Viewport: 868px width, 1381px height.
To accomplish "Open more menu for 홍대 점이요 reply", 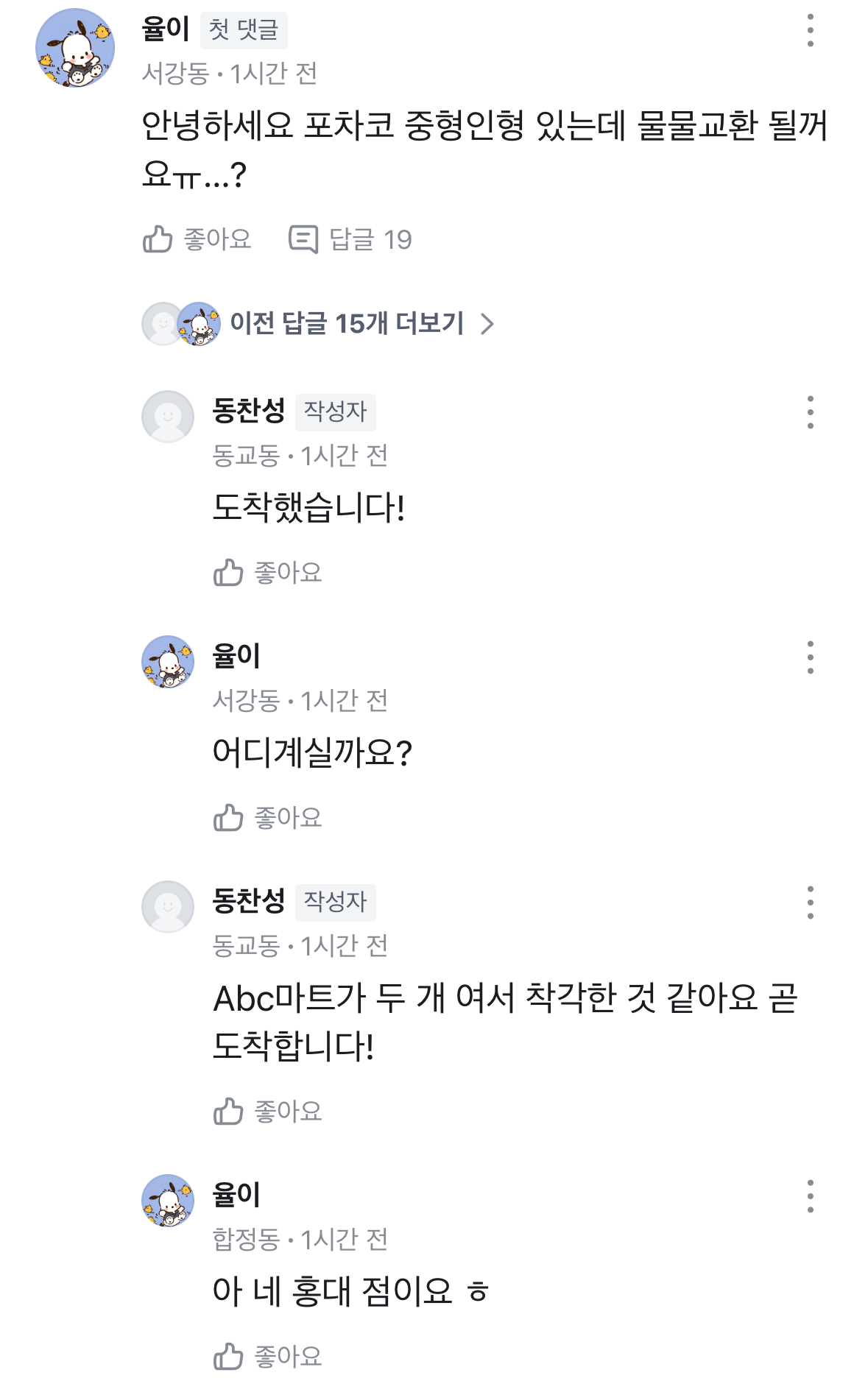I will tap(810, 1196).
